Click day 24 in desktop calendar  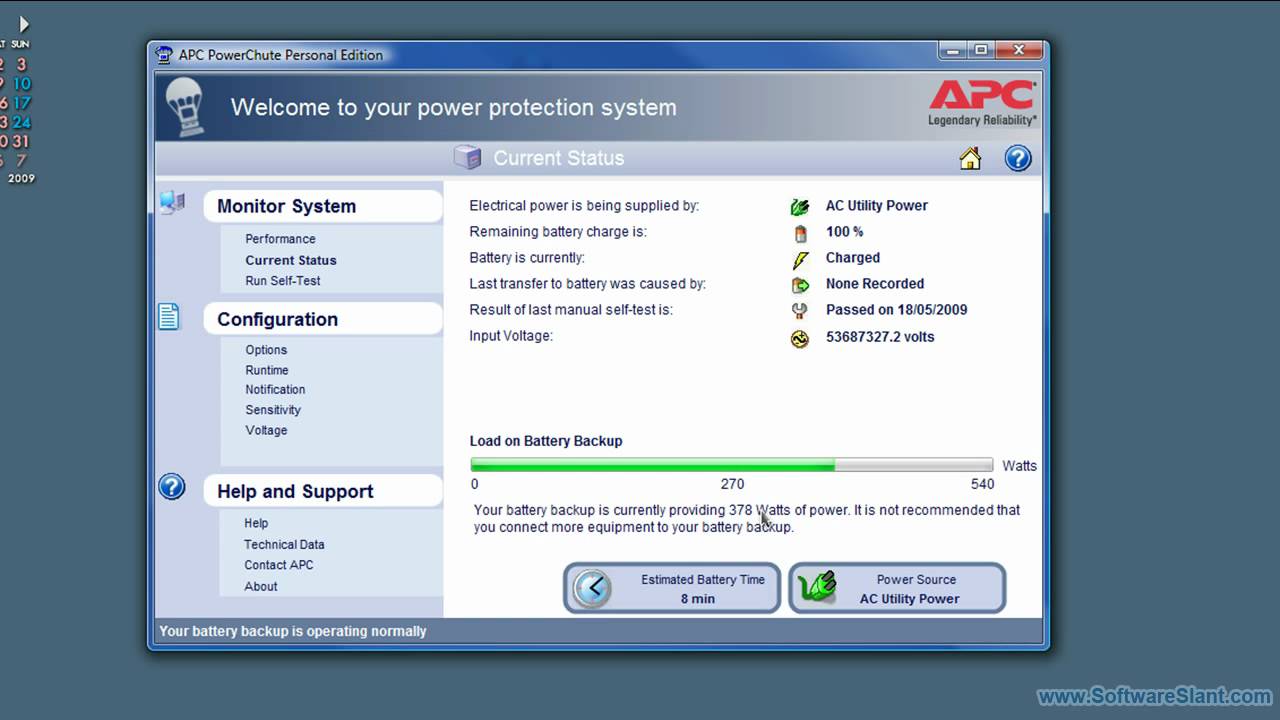[x=21, y=122]
